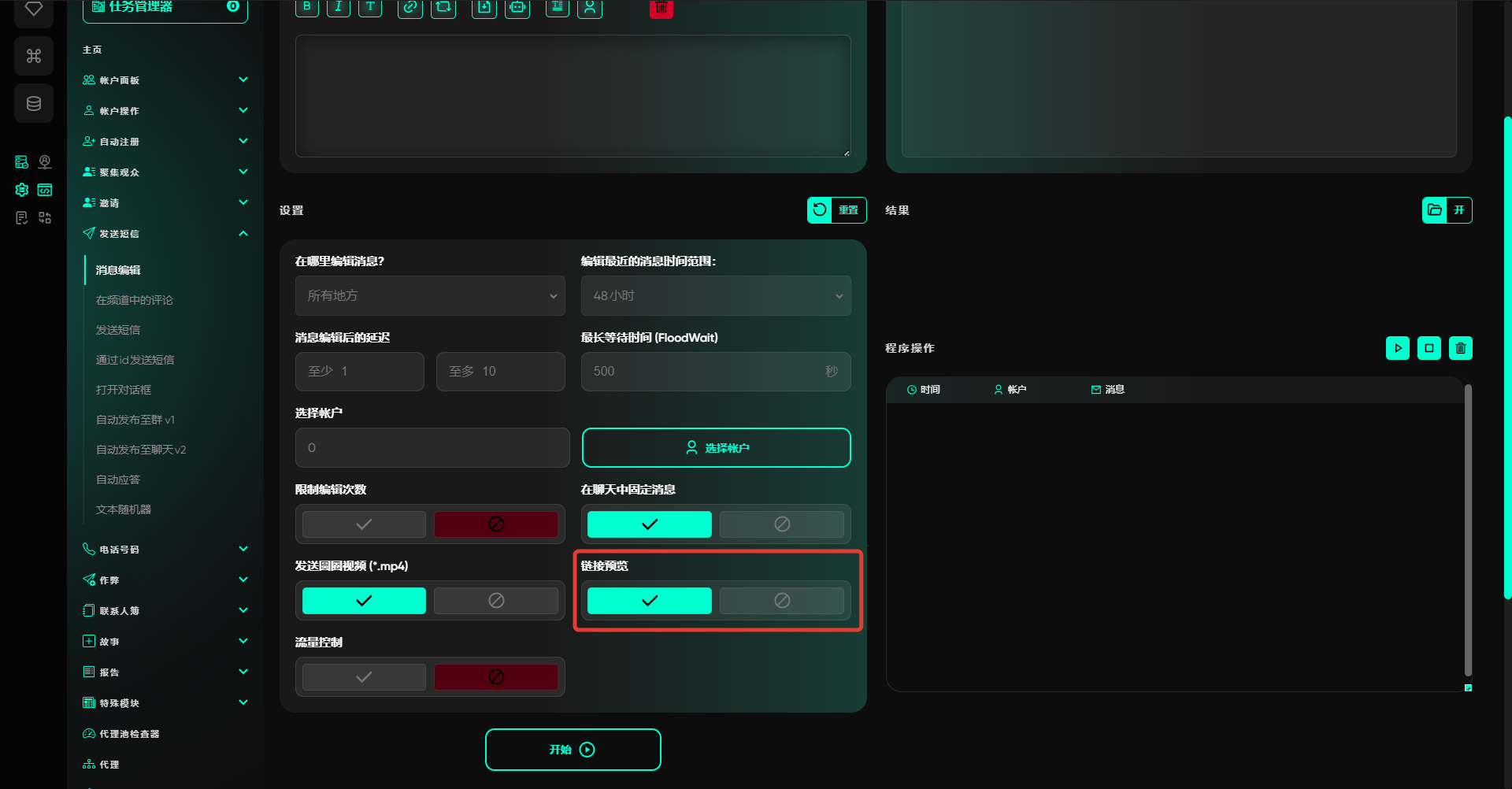Select 在频道中的评论 in the sidebar

135,300
